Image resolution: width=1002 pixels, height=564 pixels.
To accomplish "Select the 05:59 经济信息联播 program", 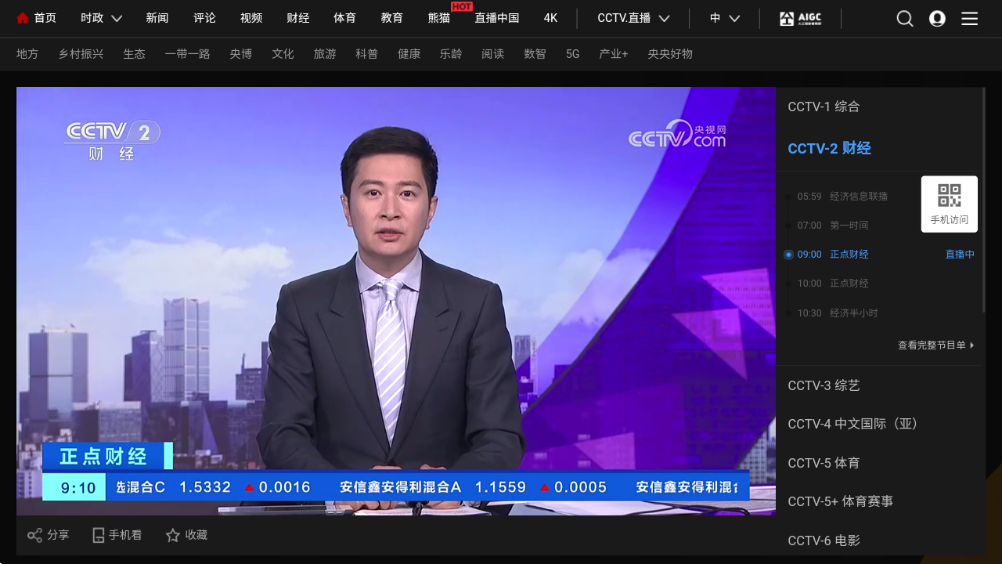I will 842,196.
